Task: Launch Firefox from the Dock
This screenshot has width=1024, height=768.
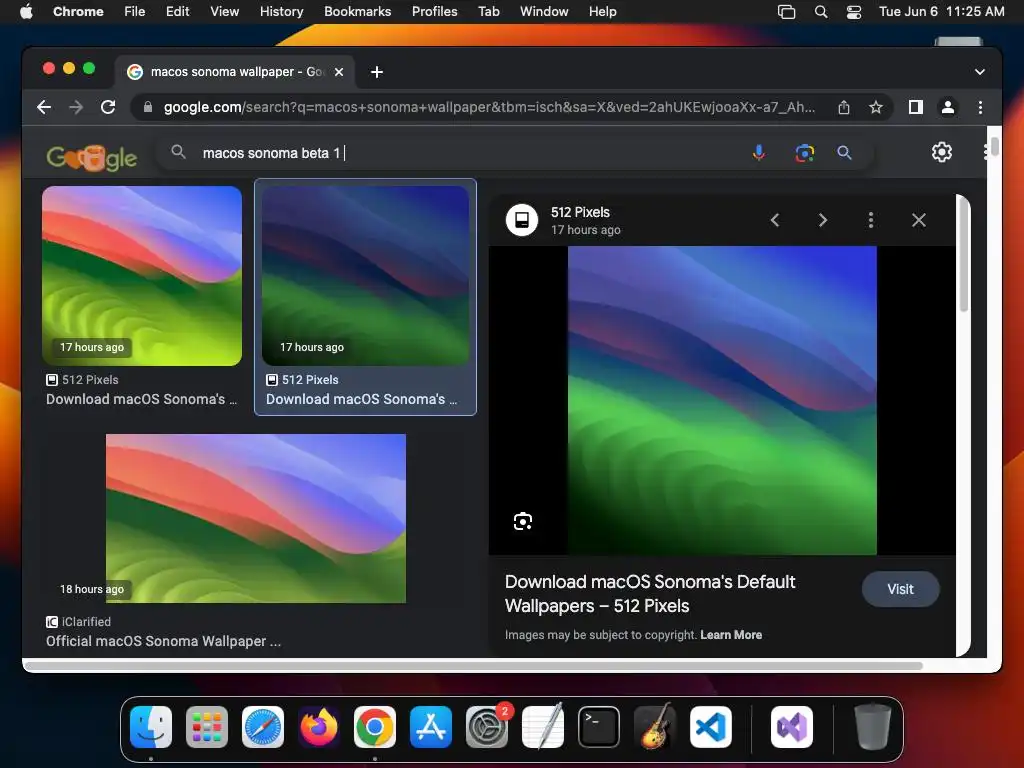Action: (x=319, y=727)
